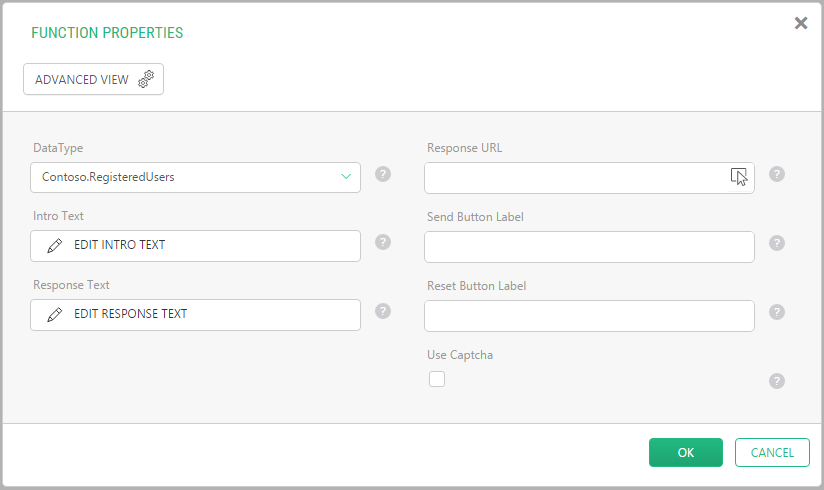Enable the Use Captcha checkbox
Screen dimensions: 824x490
click(437, 379)
